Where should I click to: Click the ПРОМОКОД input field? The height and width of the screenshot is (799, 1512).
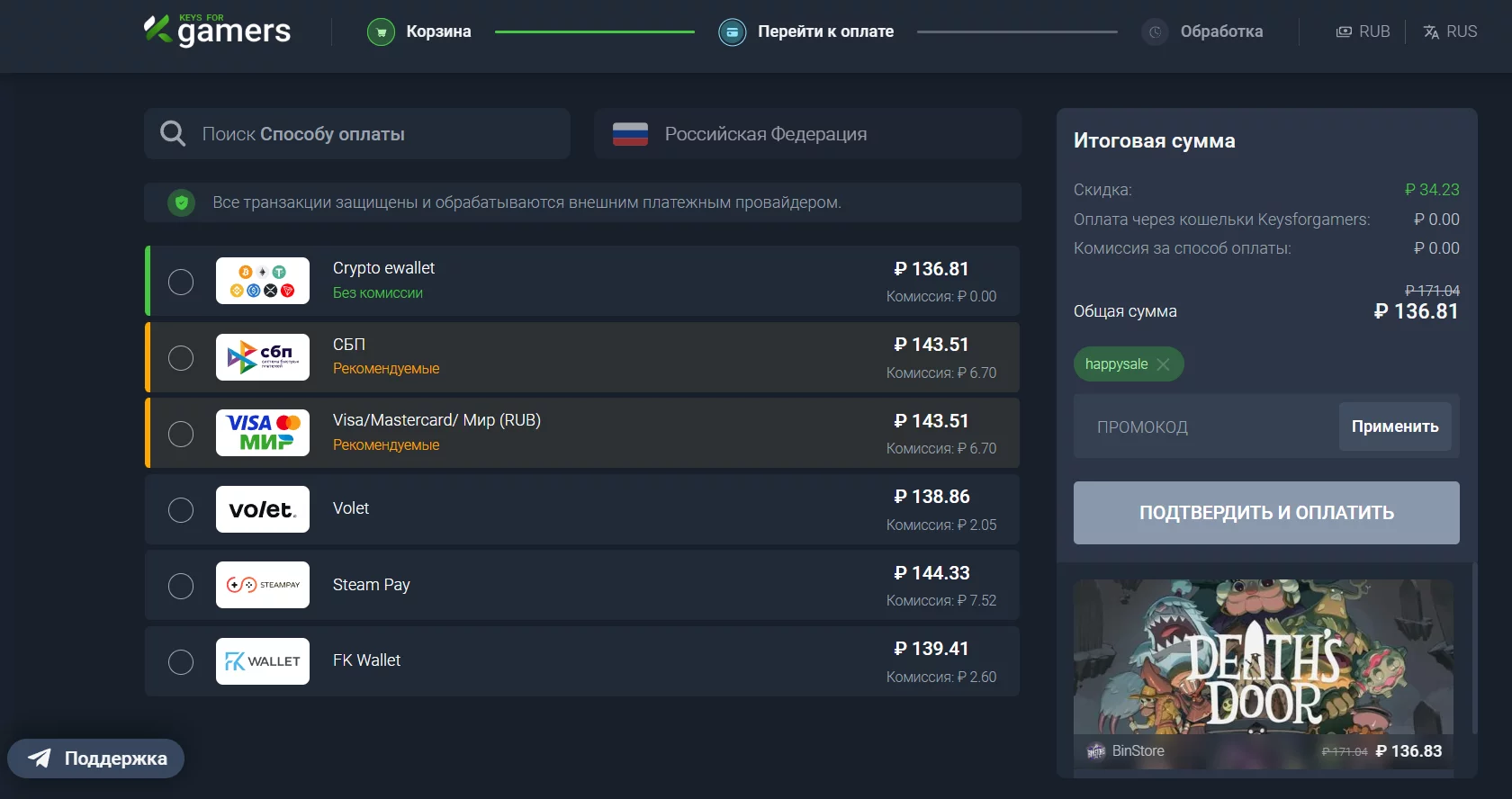[1206, 426]
